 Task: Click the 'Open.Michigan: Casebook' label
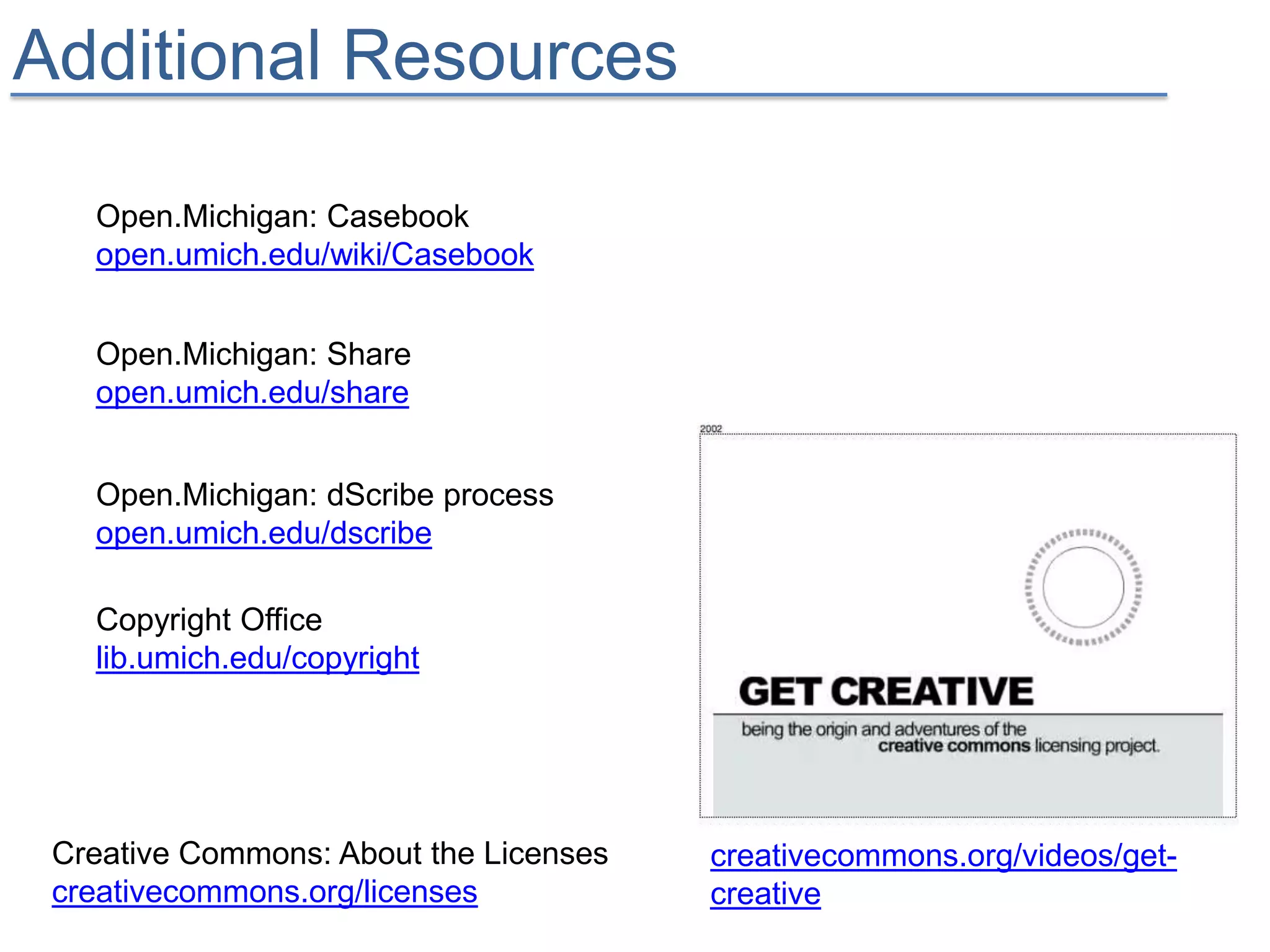click(282, 216)
